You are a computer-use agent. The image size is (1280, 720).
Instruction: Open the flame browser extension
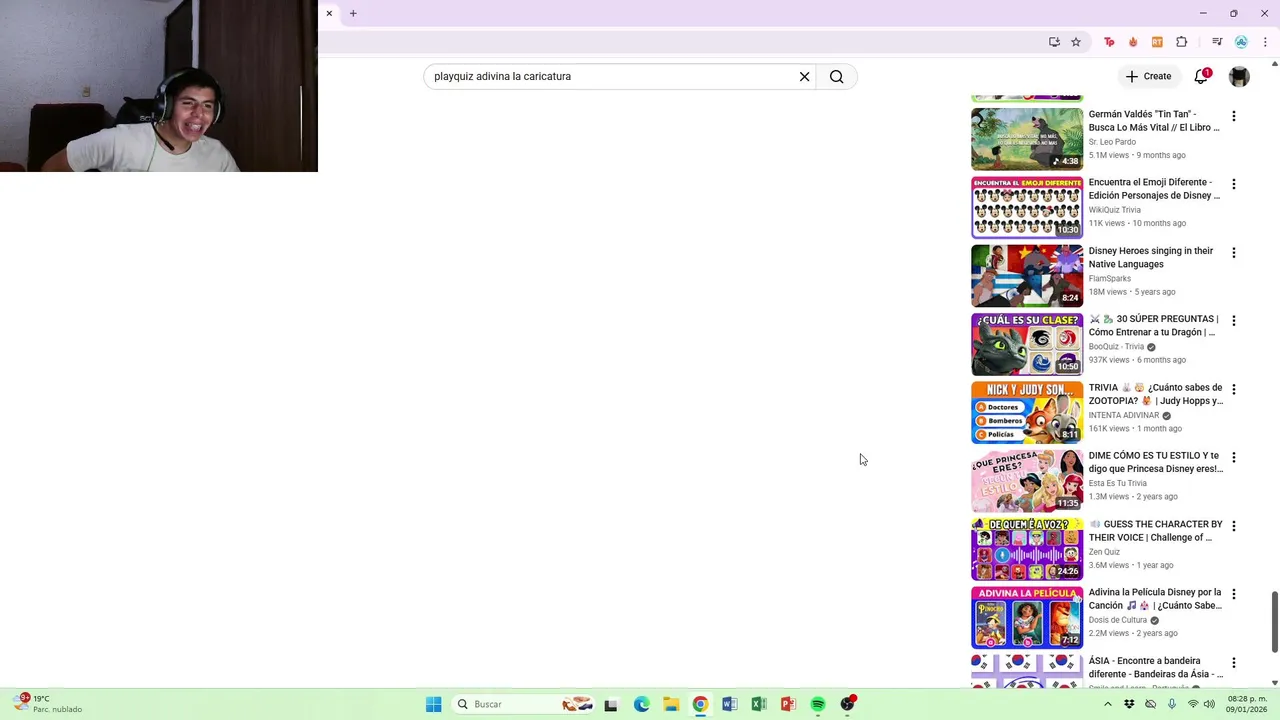(x=1133, y=42)
